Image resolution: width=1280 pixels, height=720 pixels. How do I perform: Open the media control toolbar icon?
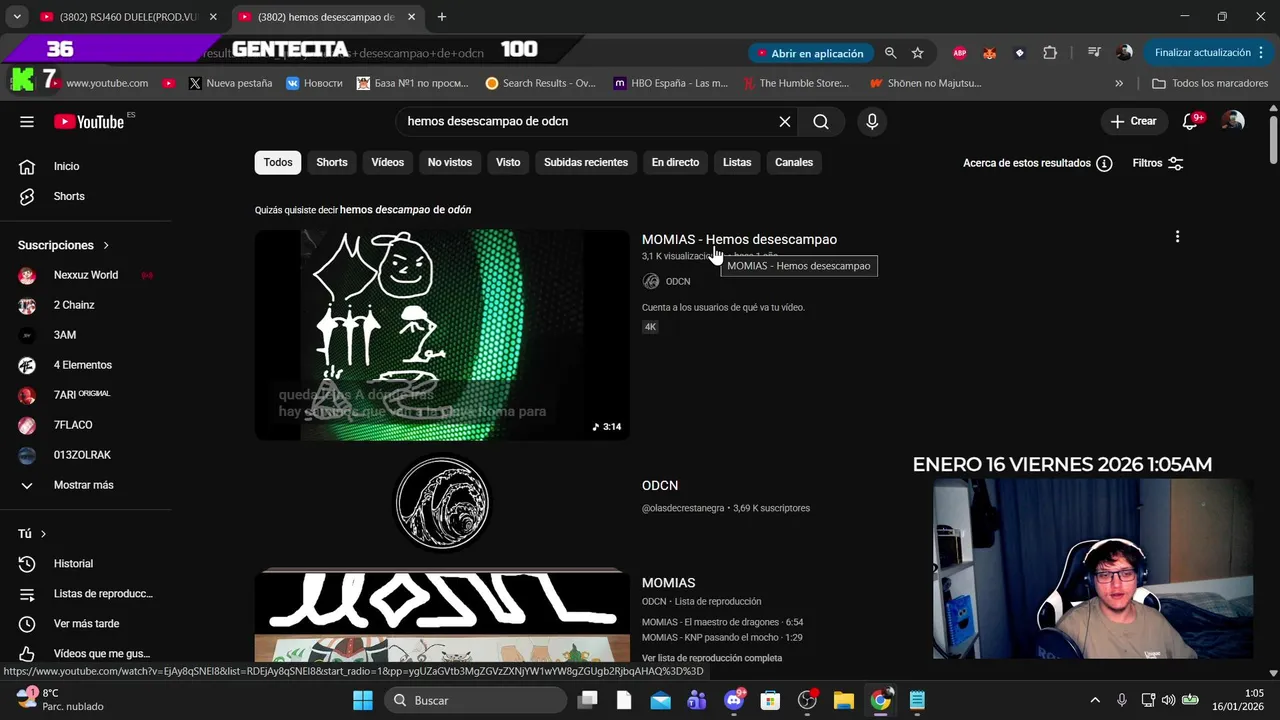[1094, 53]
